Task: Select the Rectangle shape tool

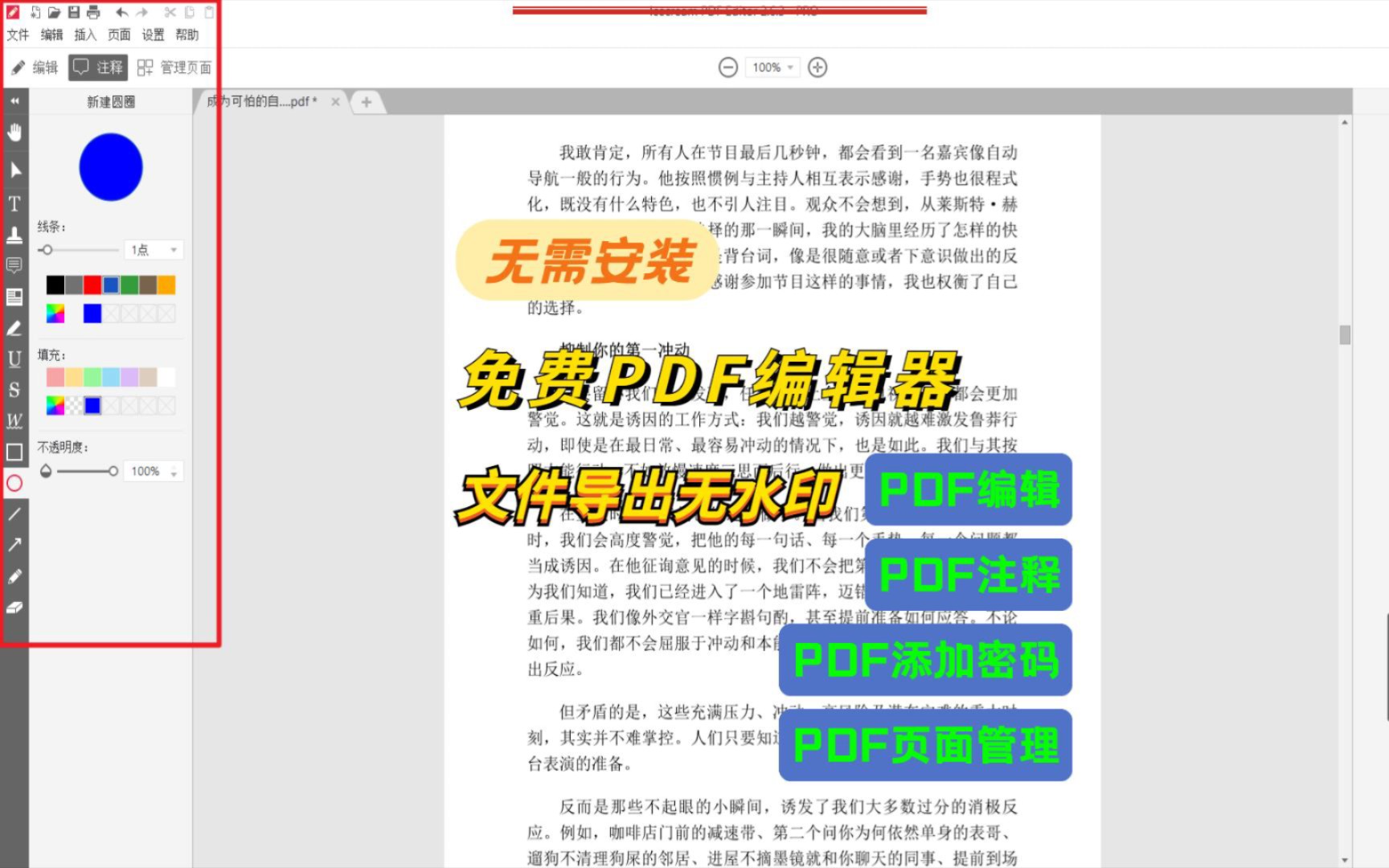Action: coord(14,452)
